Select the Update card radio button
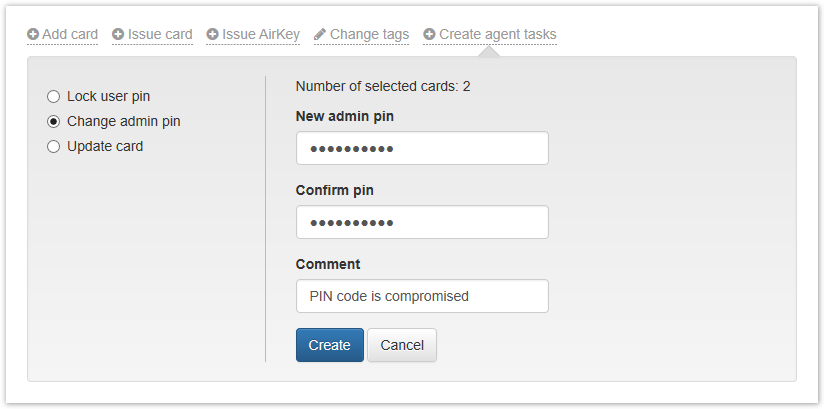The width and height of the screenshot is (824, 409). [x=54, y=146]
